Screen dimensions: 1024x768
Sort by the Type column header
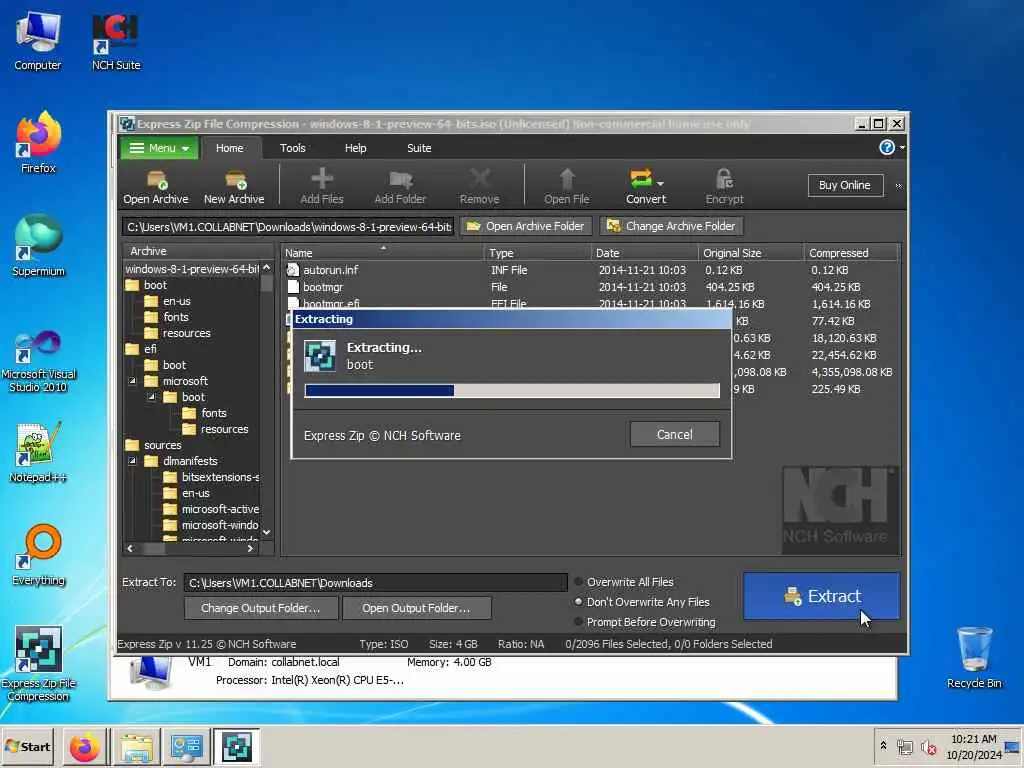point(537,253)
